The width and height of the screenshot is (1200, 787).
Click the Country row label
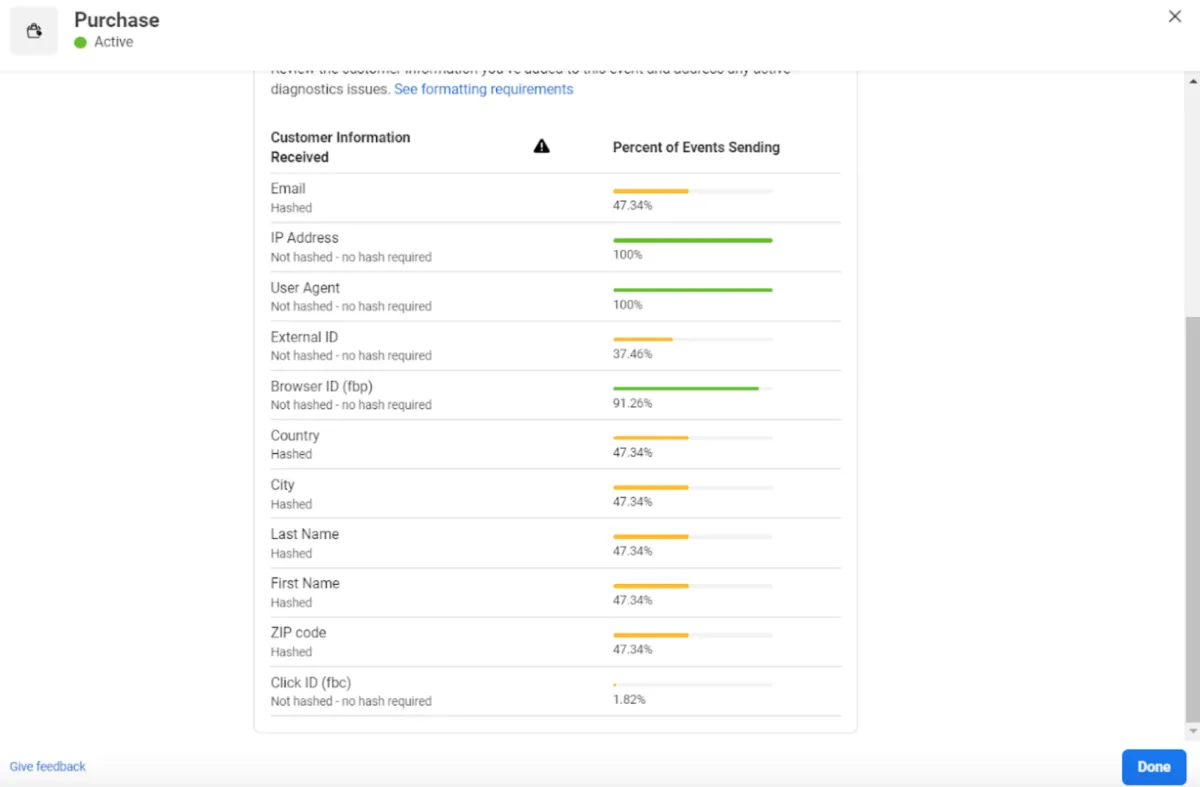295,436
